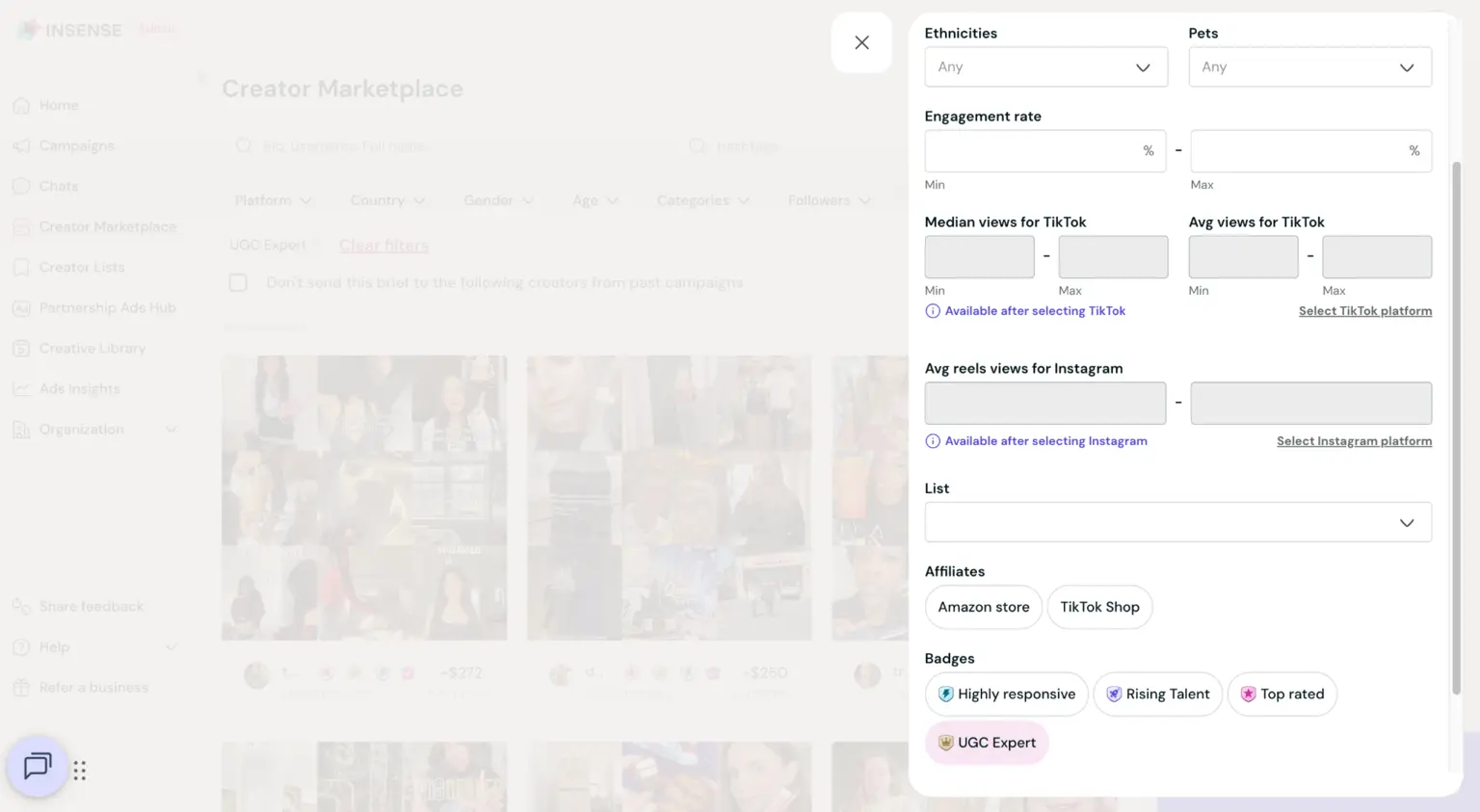Open the Followers filter dropdown
Image resolution: width=1480 pixels, height=812 pixels.
point(829,200)
